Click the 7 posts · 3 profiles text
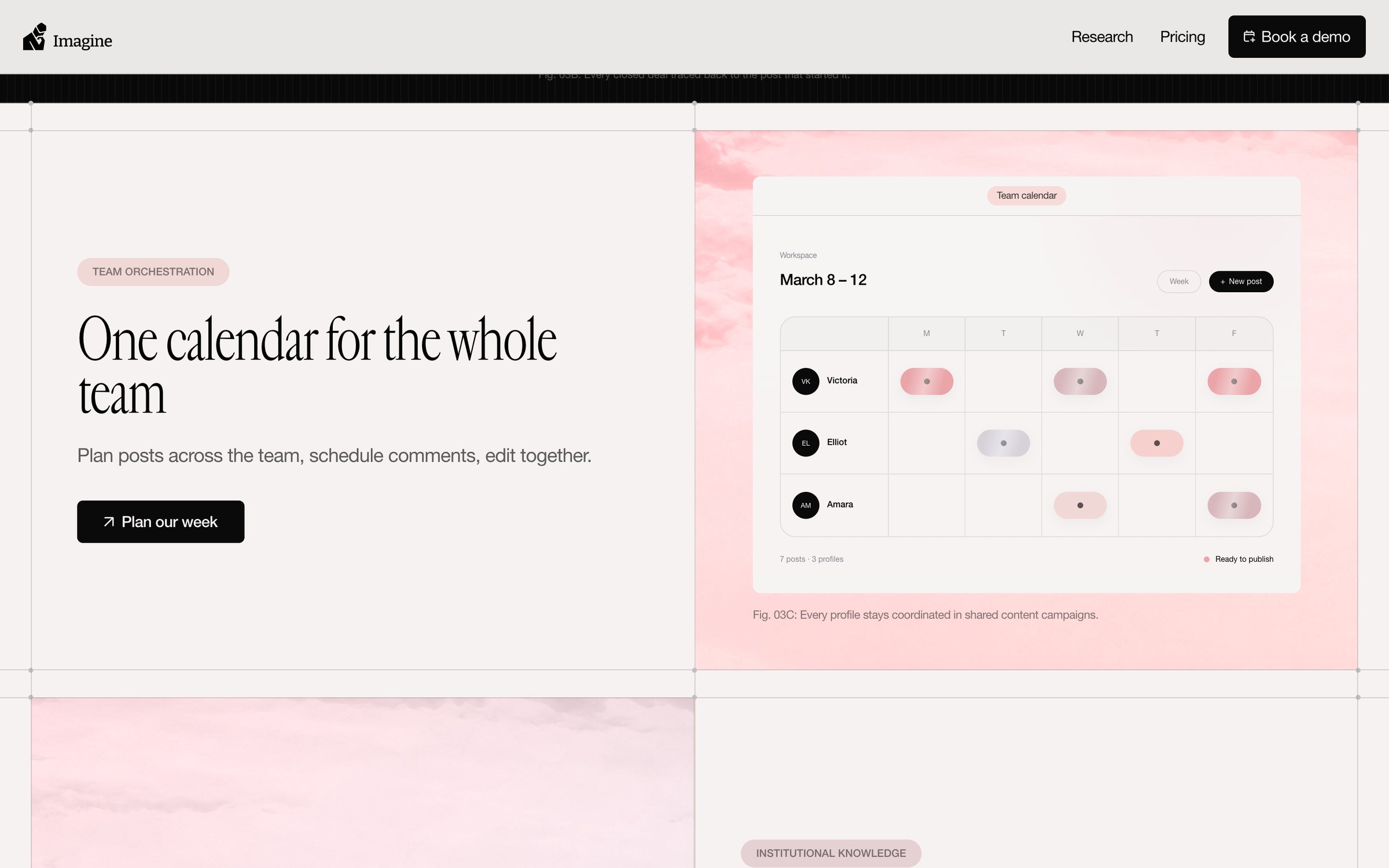Viewport: 1389px width, 868px height. coord(811,559)
